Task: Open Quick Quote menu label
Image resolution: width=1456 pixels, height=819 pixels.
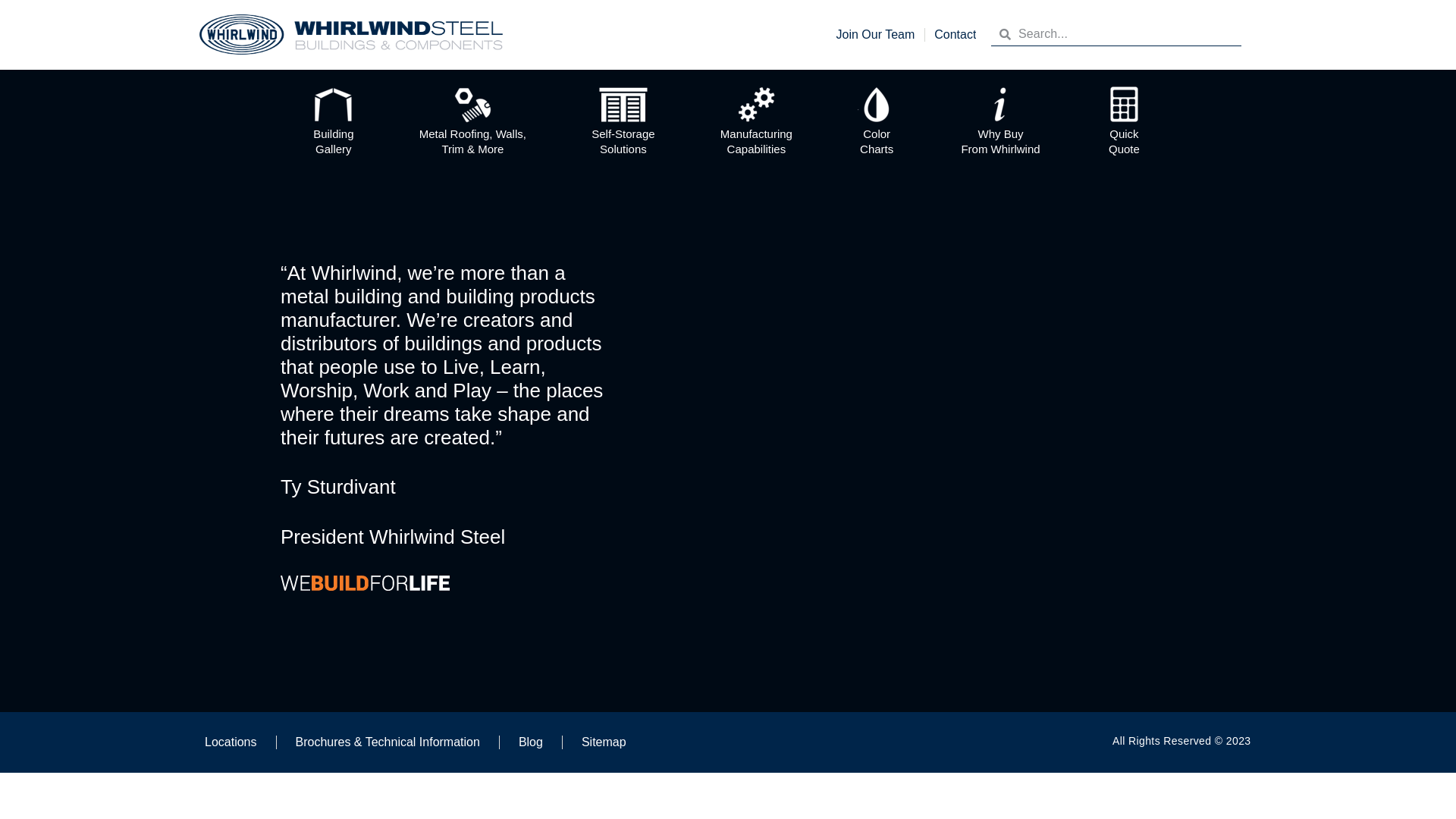Action: click(x=1124, y=142)
